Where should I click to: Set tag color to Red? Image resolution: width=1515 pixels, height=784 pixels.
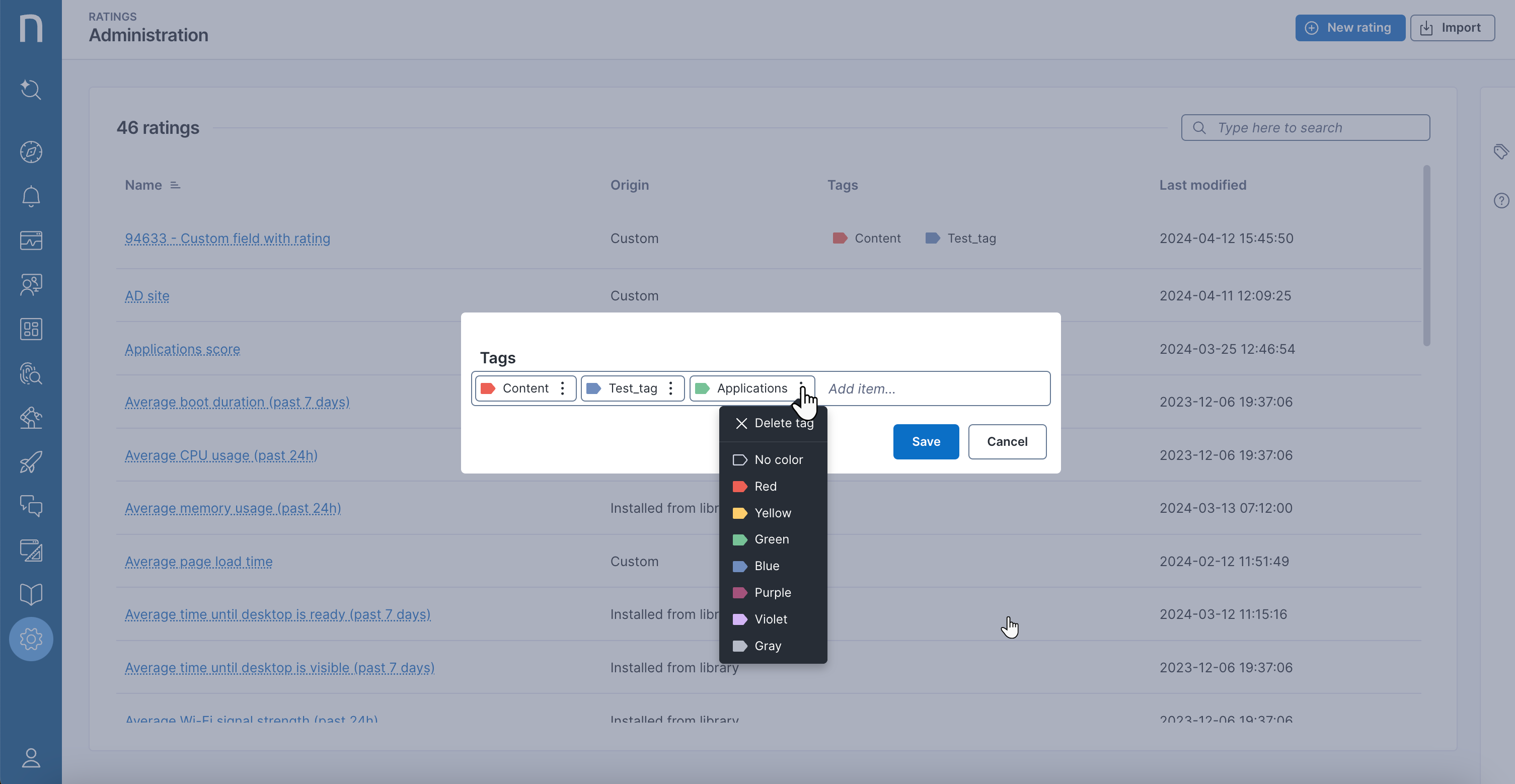774,487
